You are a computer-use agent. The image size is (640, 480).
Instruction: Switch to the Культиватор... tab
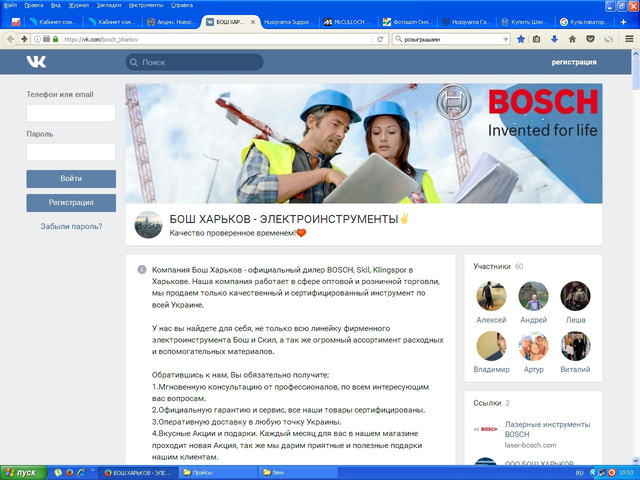coord(585,22)
